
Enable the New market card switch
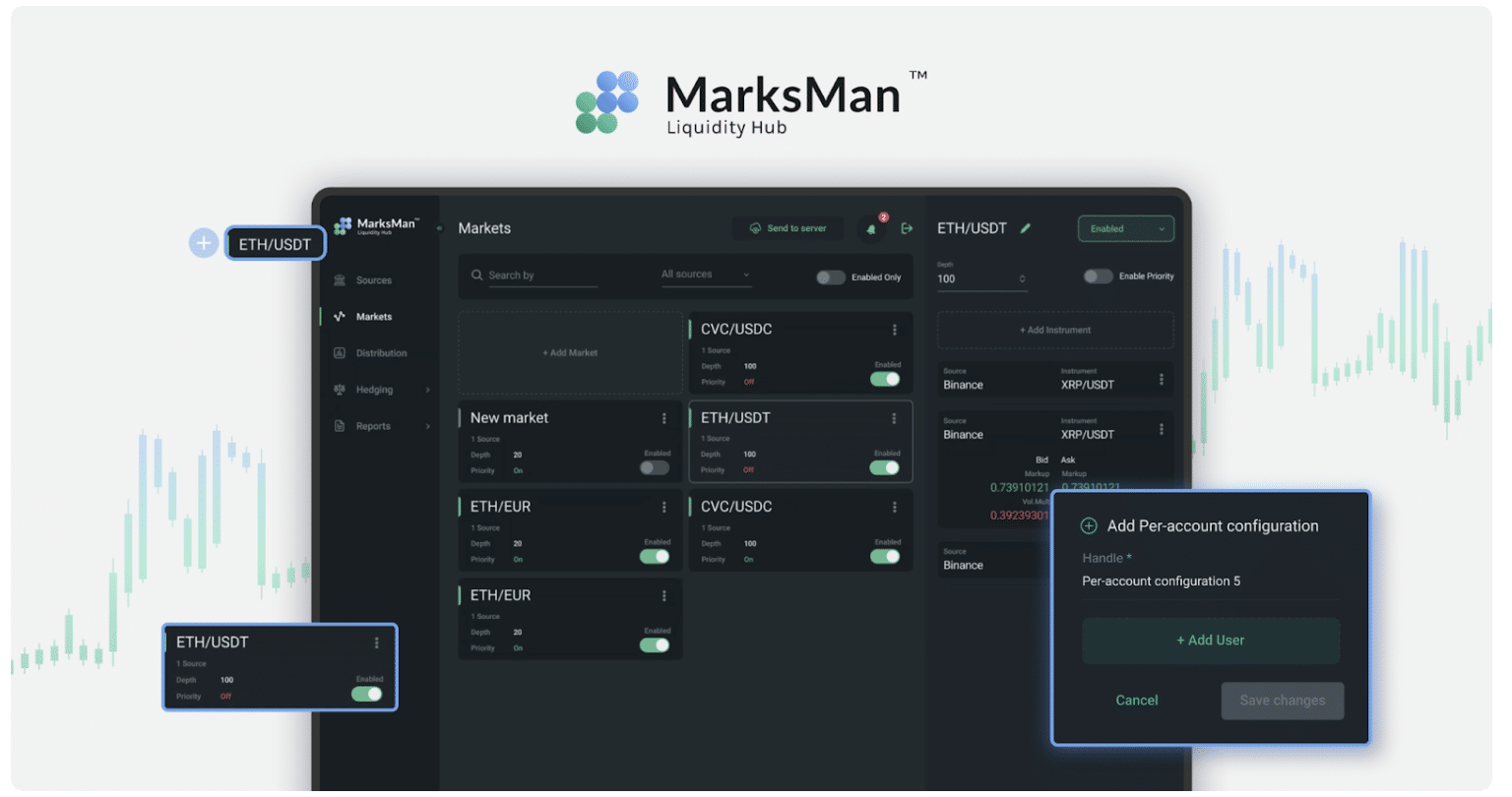[x=655, y=467]
